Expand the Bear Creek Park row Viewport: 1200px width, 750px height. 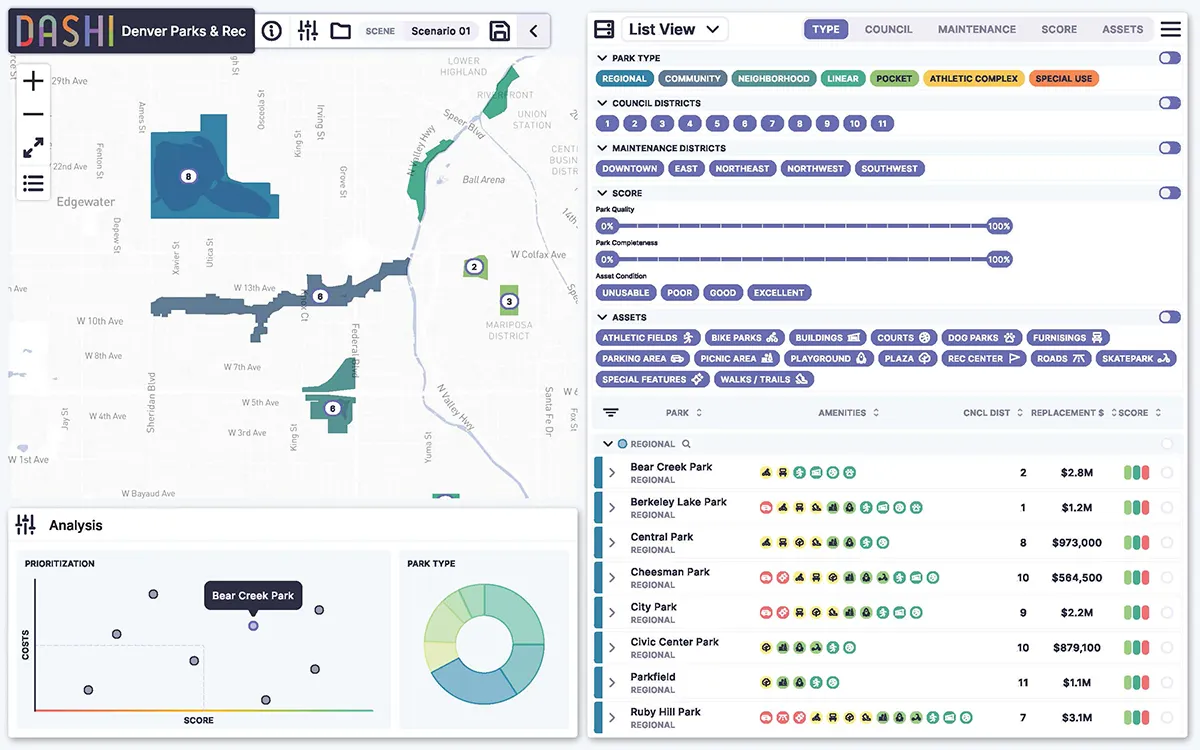point(612,473)
